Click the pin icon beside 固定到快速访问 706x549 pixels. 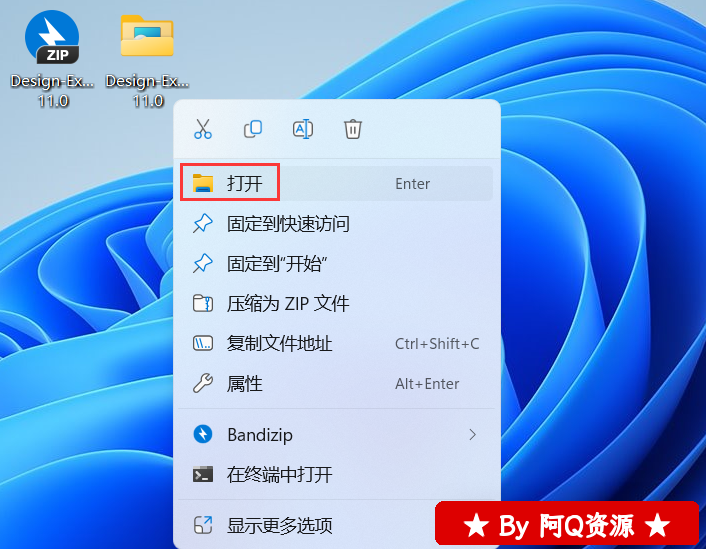click(x=203, y=223)
